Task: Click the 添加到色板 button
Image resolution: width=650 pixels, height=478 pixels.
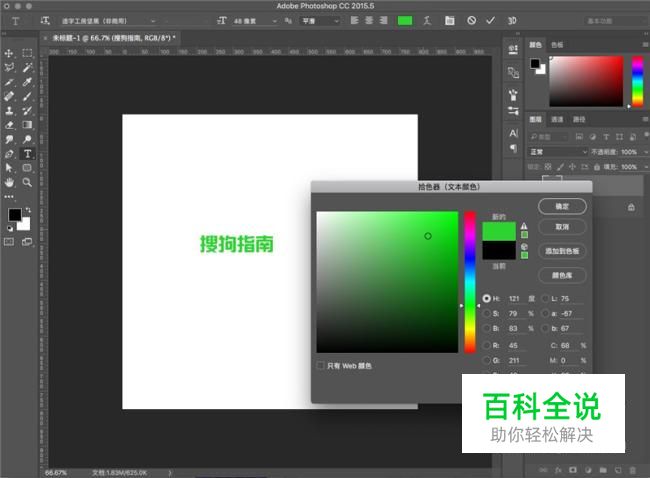Action: (562, 250)
